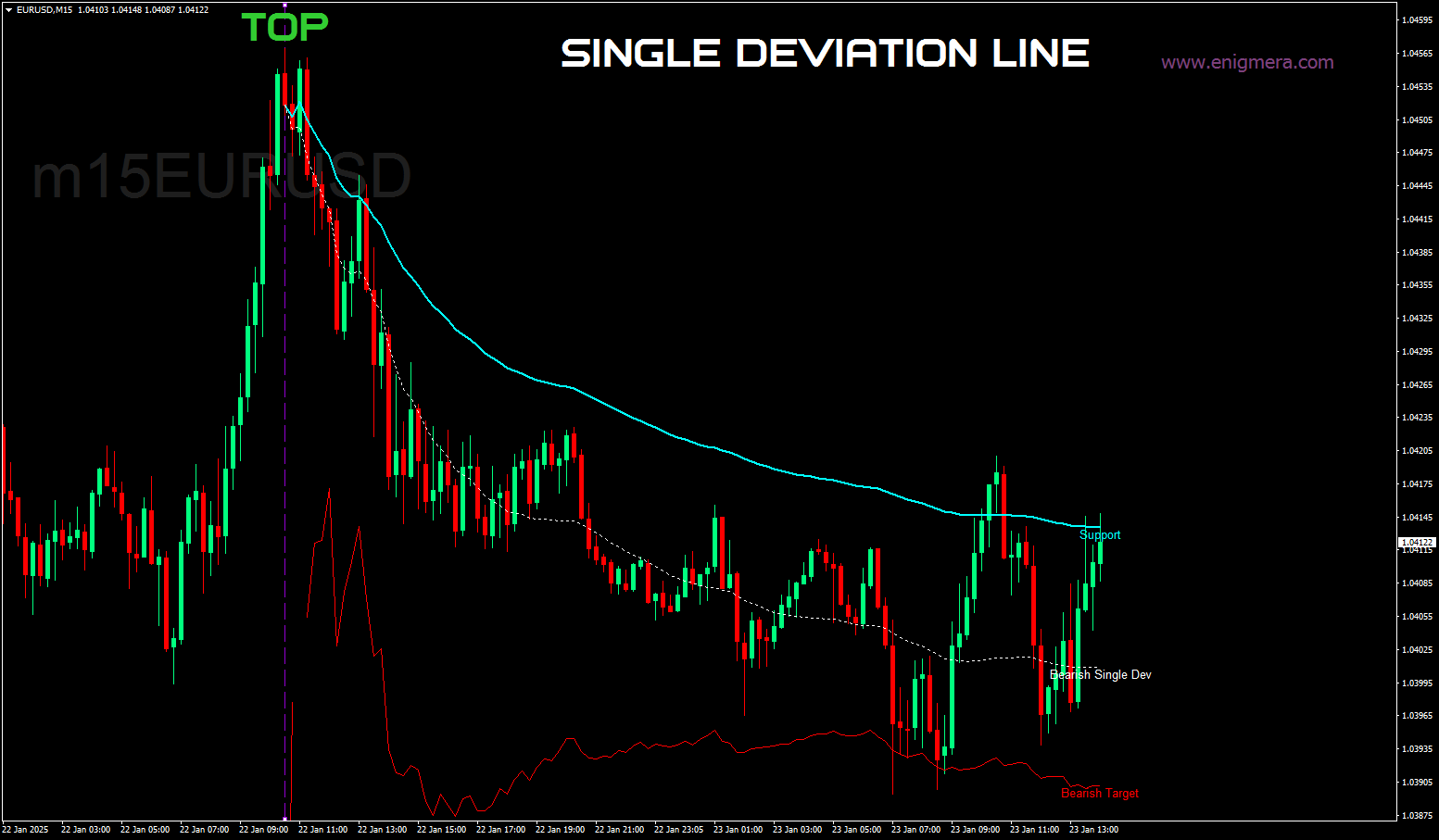Screen dimensions: 1439x840
Task: Click the 22 Jan 21:00 time label
Action: coord(619,830)
